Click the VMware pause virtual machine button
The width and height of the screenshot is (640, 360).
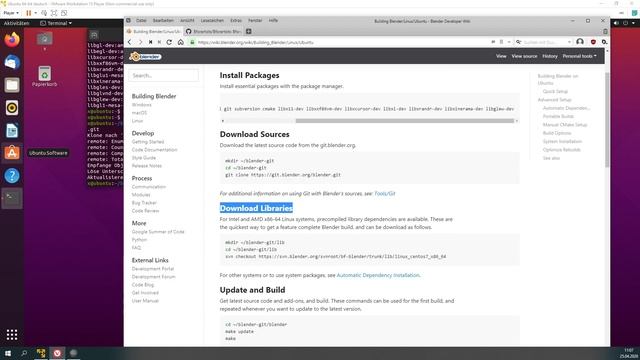pos(28,13)
